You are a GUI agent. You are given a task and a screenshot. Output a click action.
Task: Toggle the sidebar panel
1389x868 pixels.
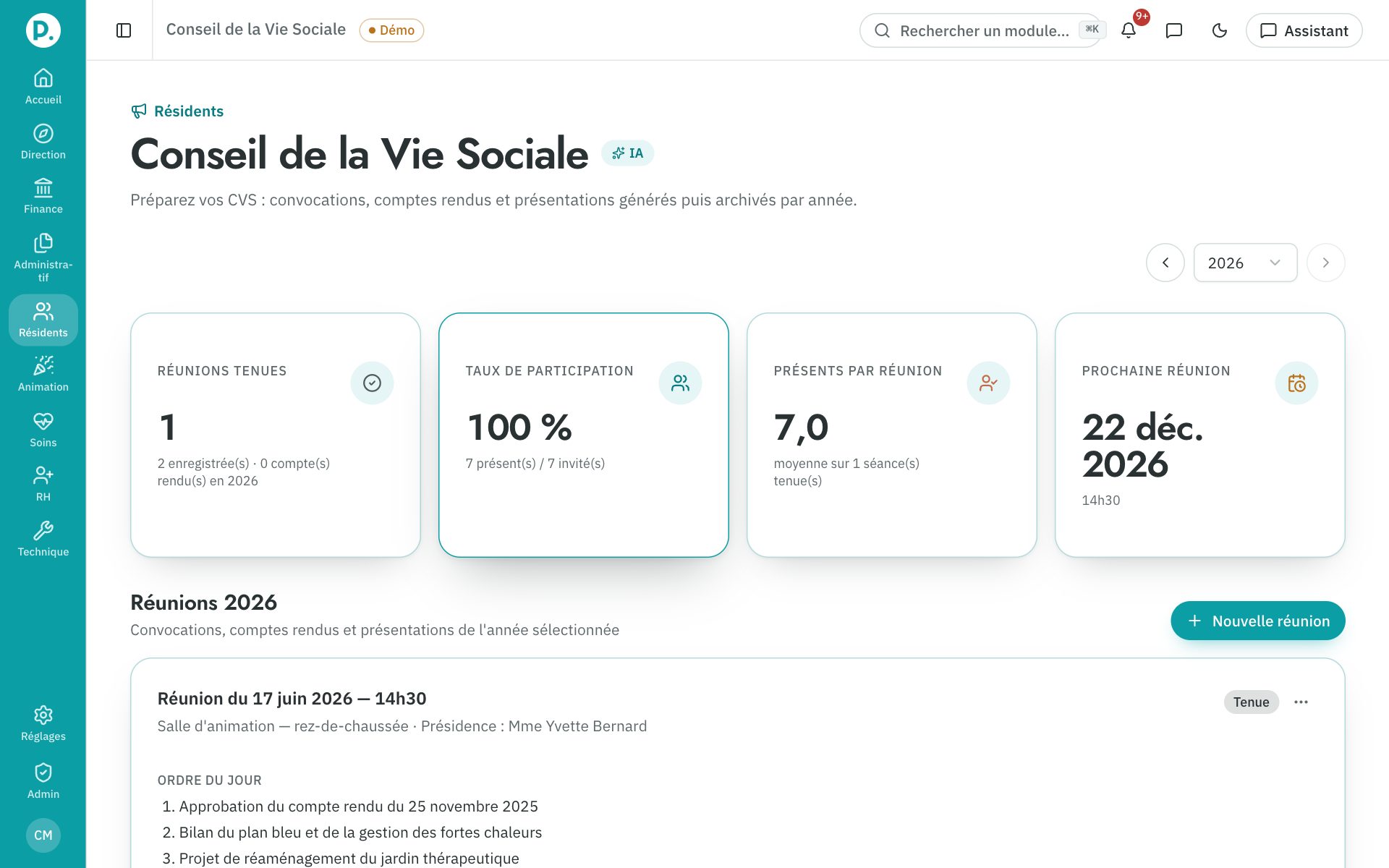[124, 30]
